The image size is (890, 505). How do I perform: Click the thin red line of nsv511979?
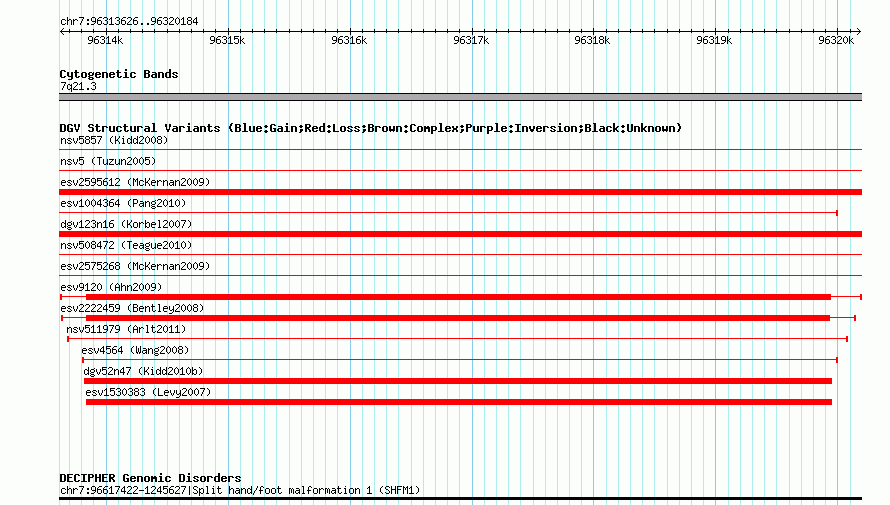coord(457,339)
